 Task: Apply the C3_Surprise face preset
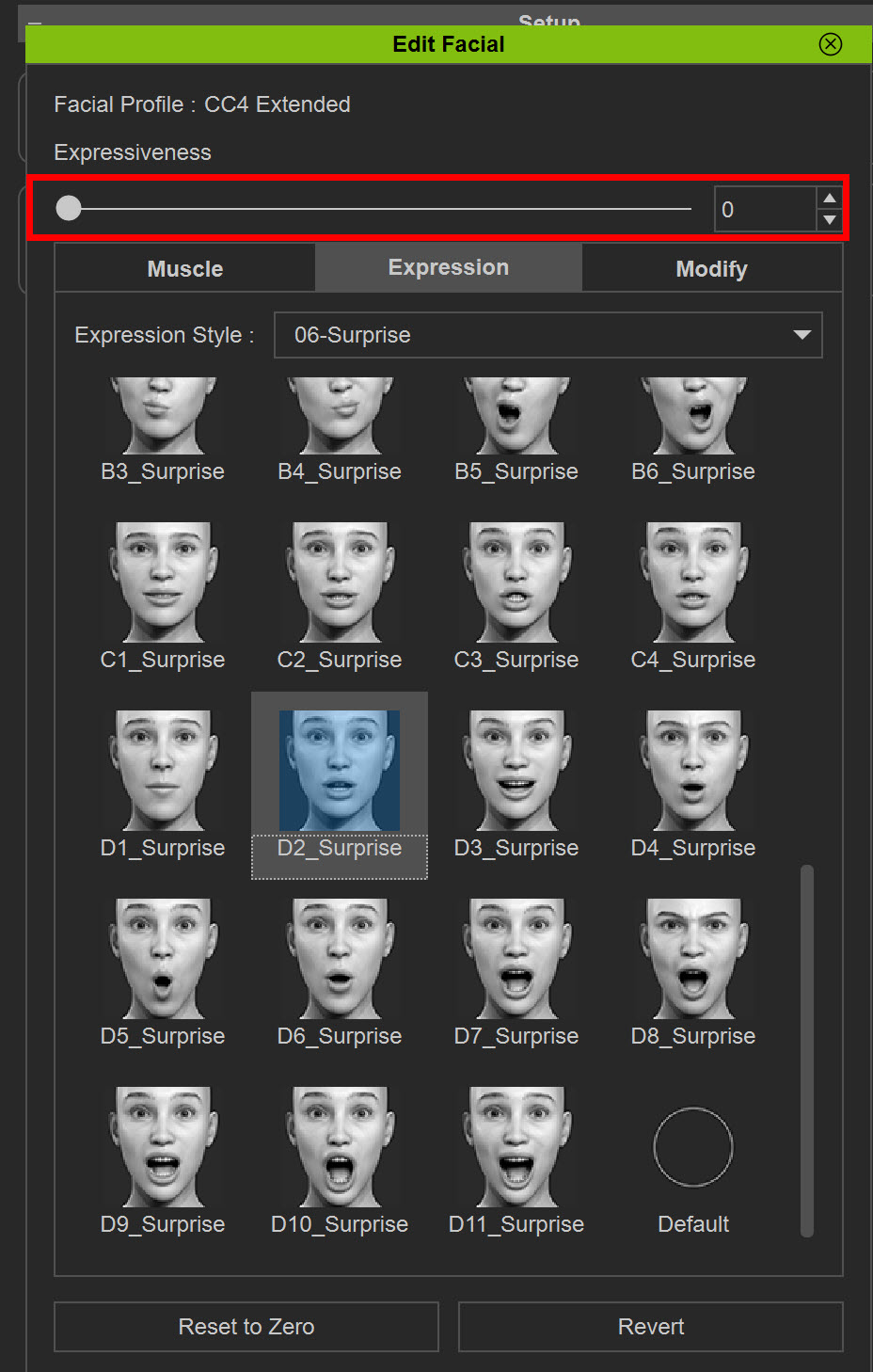(x=516, y=582)
